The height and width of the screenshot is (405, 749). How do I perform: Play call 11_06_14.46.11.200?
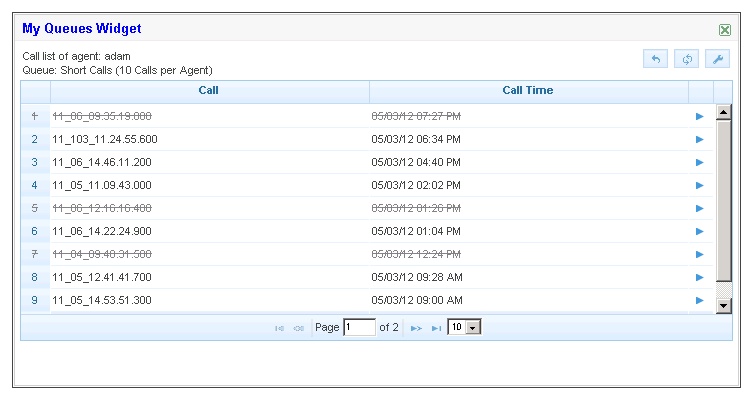point(700,162)
